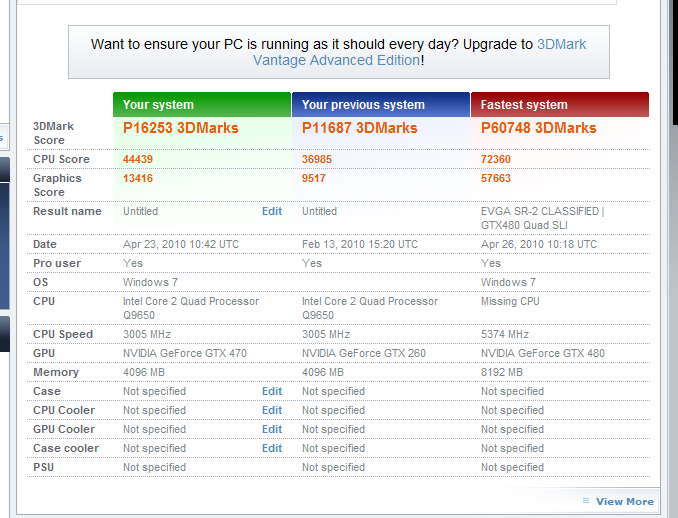Click the Result name row label

click(67, 211)
